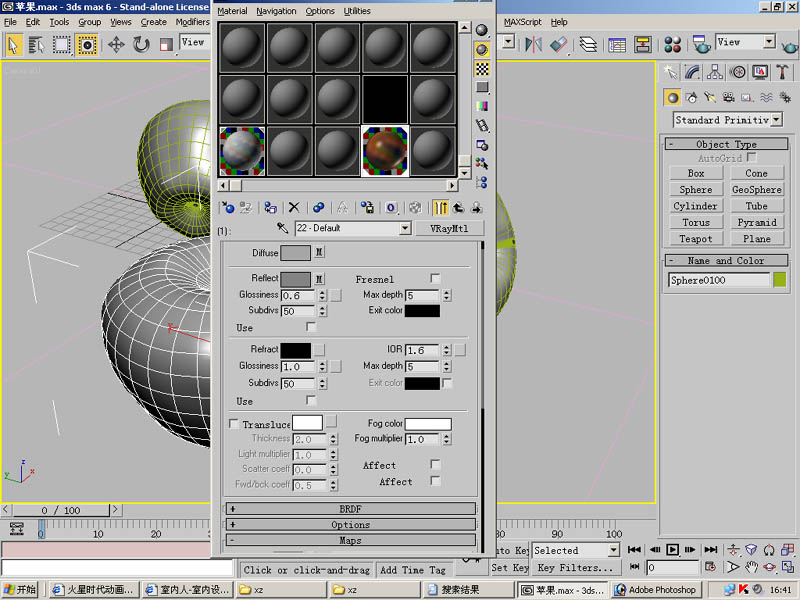Click the VRayMtl material type button
This screenshot has width=800, height=600.
[x=449, y=228]
